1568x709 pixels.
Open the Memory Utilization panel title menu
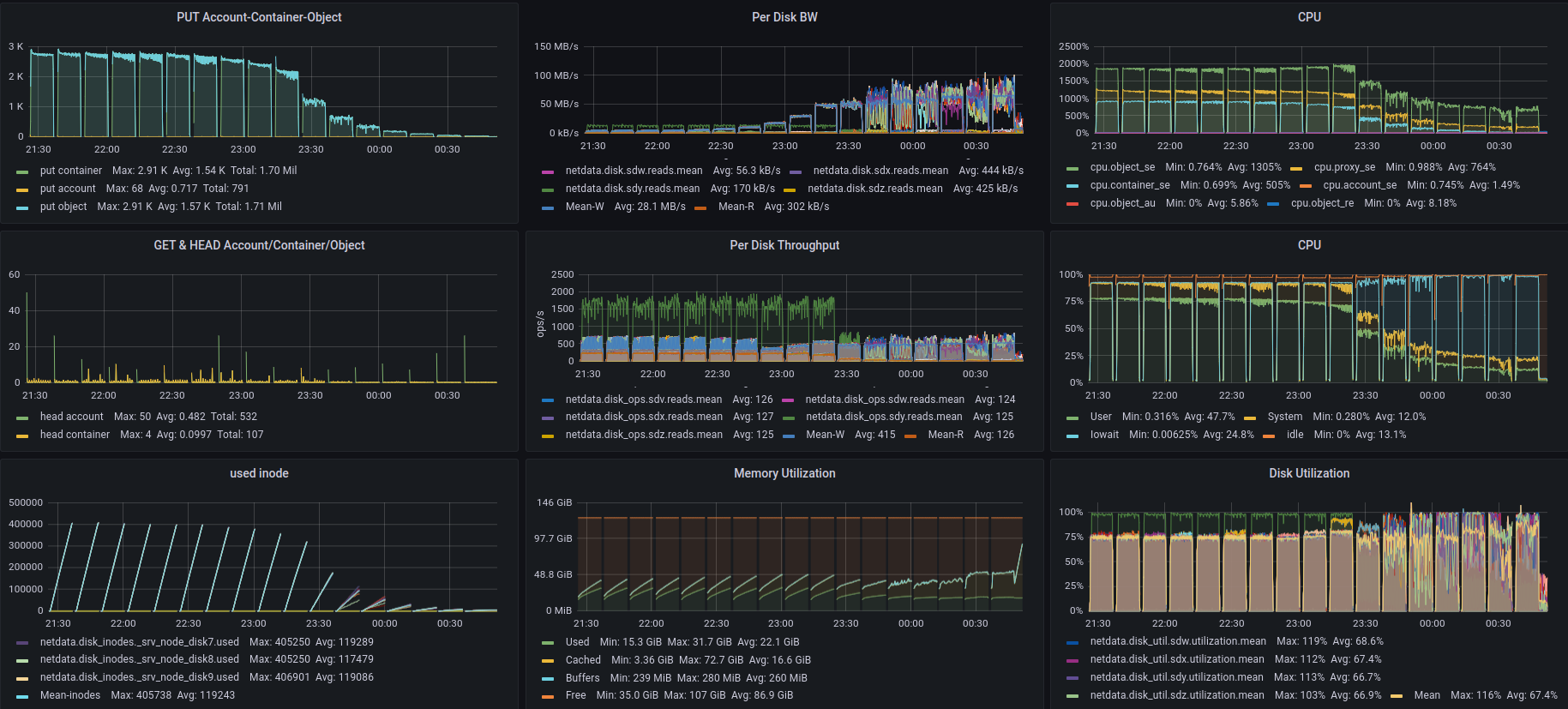coord(784,473)
